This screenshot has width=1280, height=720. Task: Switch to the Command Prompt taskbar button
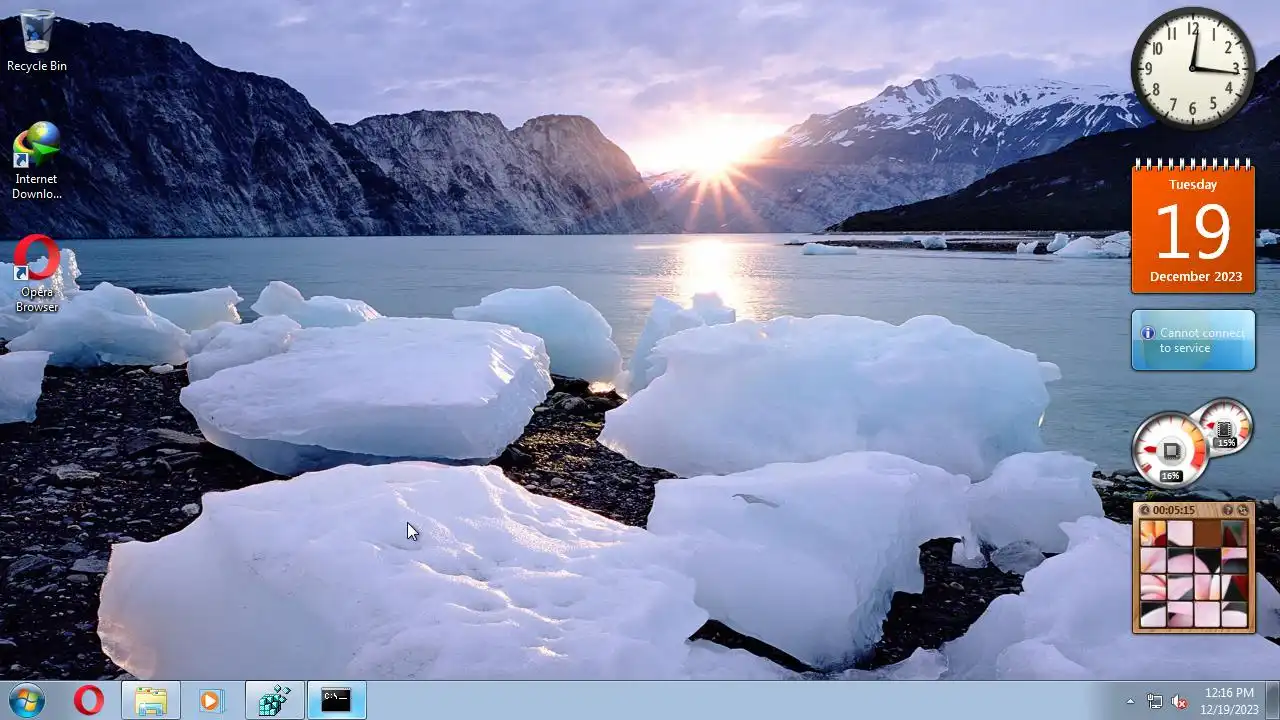pyautogui.click(x=337, y=700)
